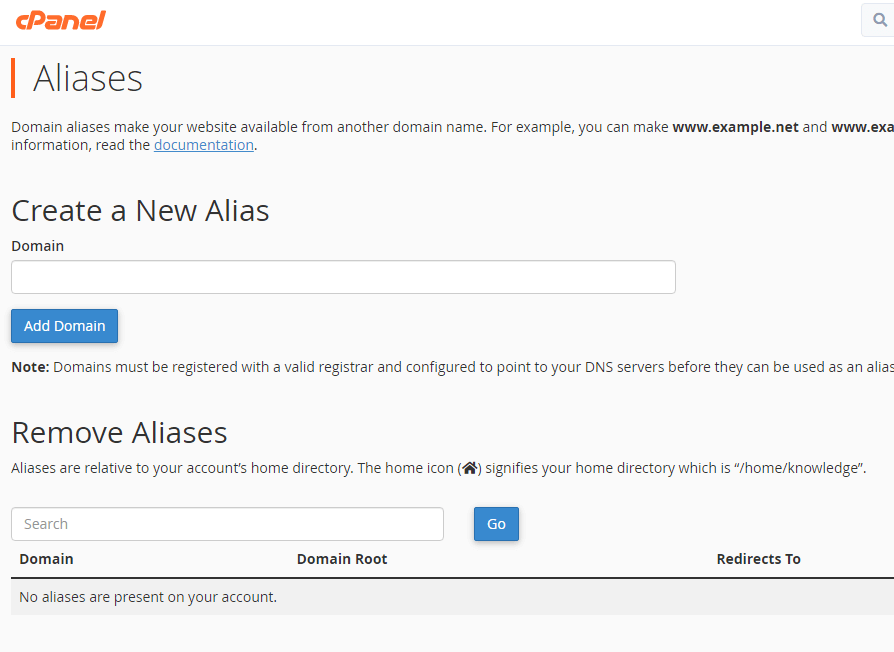Click the Add Domain button
The image size is (894, 652).
64,325
